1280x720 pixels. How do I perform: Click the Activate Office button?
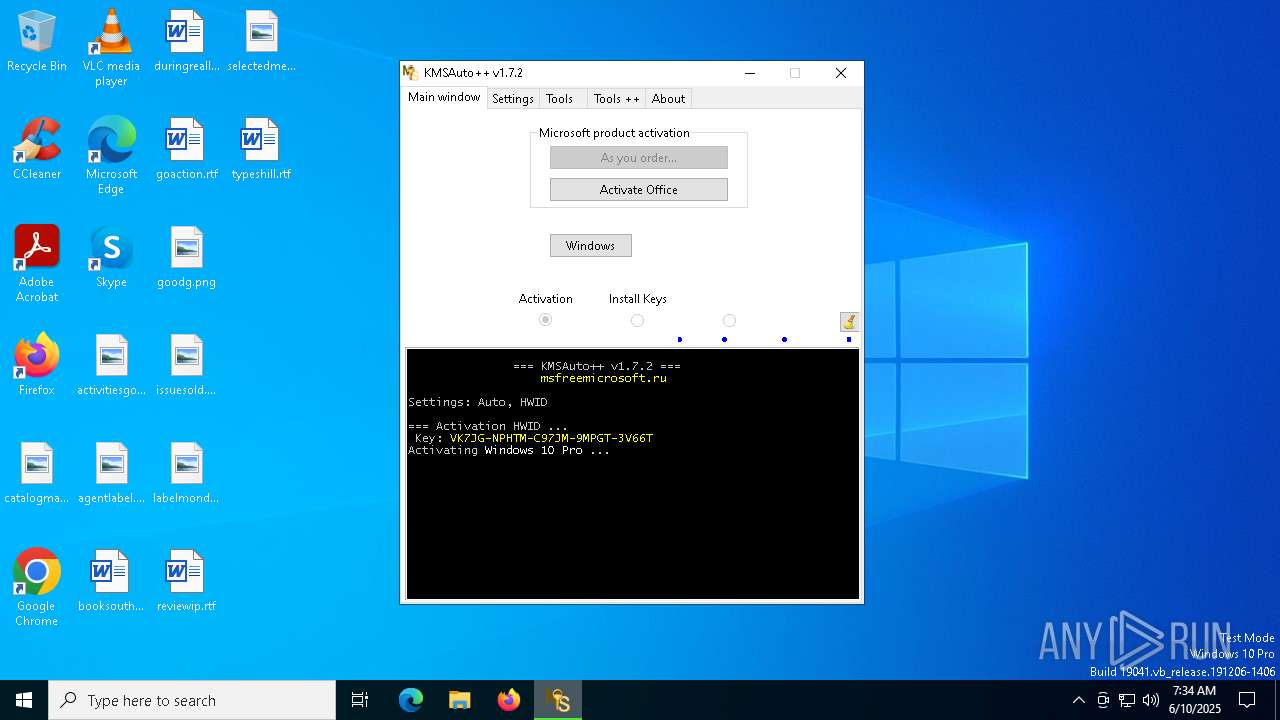[x=639, y=189]
